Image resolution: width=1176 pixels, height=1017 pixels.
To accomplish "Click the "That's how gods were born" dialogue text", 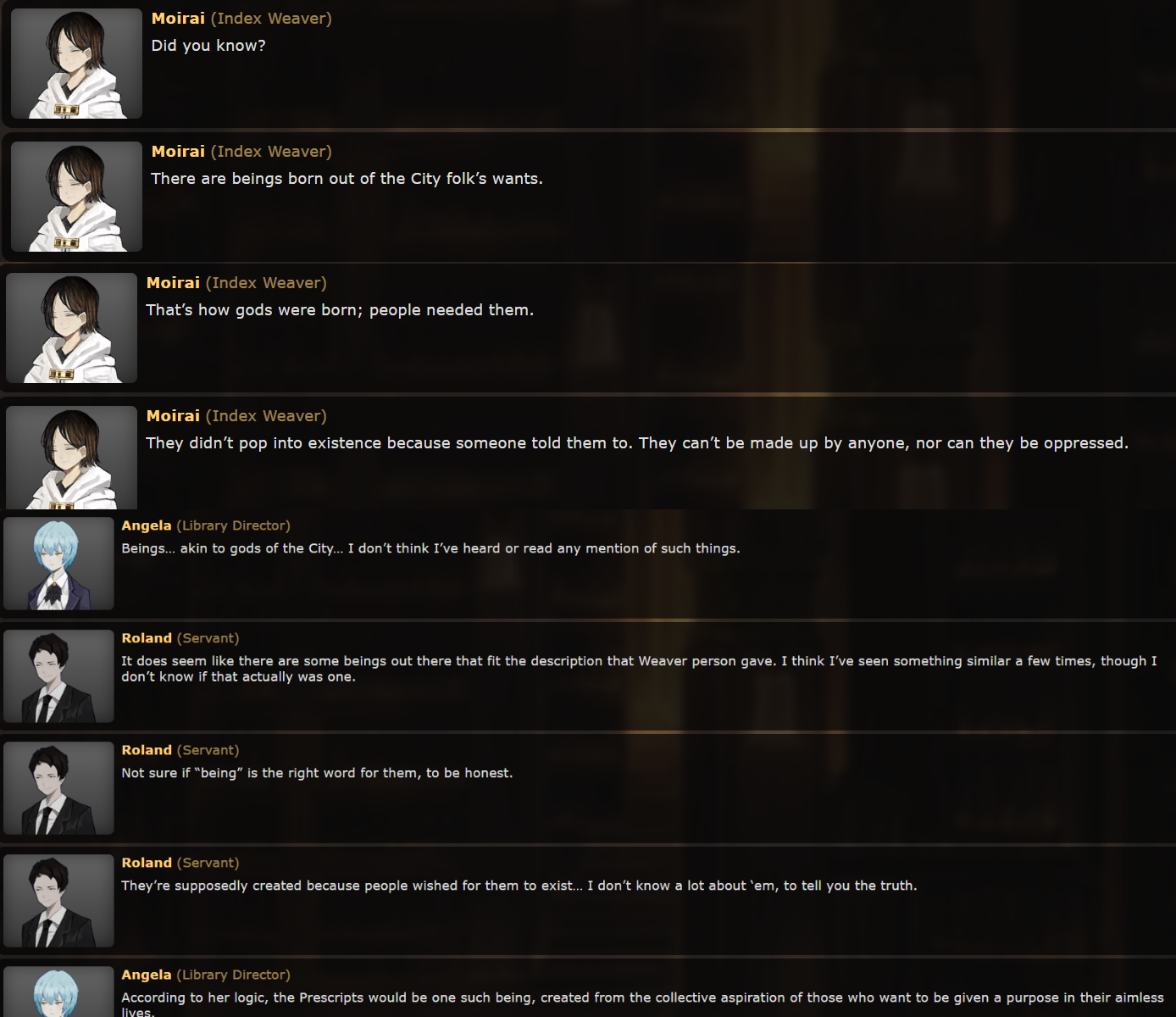I will coord(340,310).
